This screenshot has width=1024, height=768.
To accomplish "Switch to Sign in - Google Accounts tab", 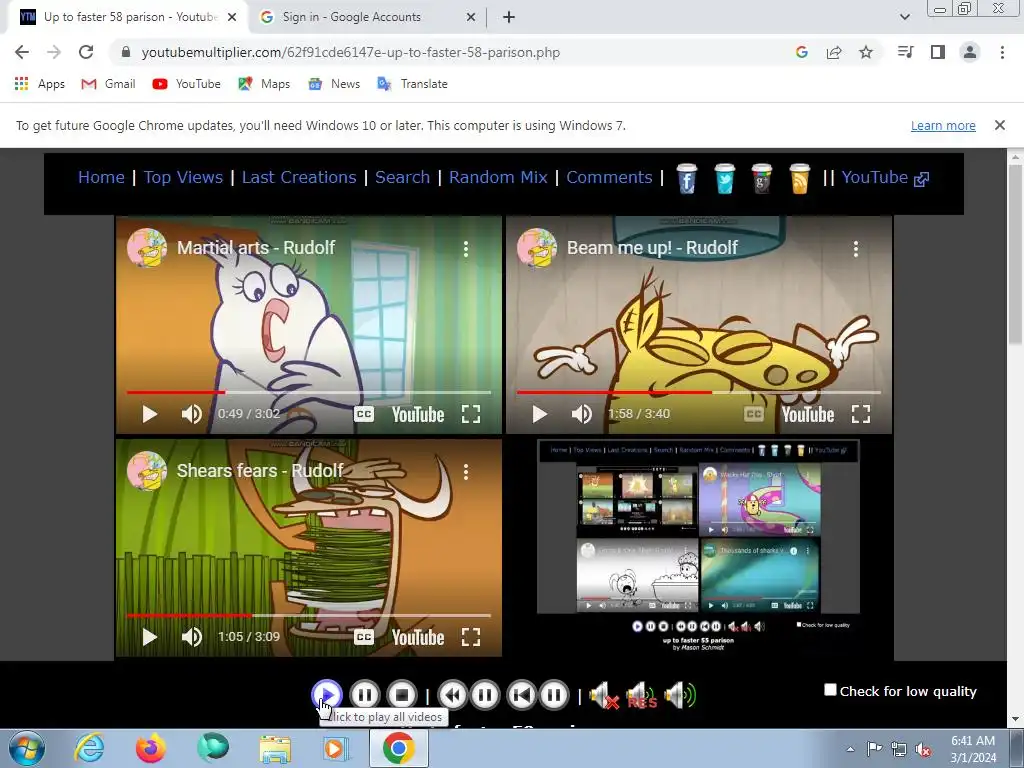I will coord(368,17).
